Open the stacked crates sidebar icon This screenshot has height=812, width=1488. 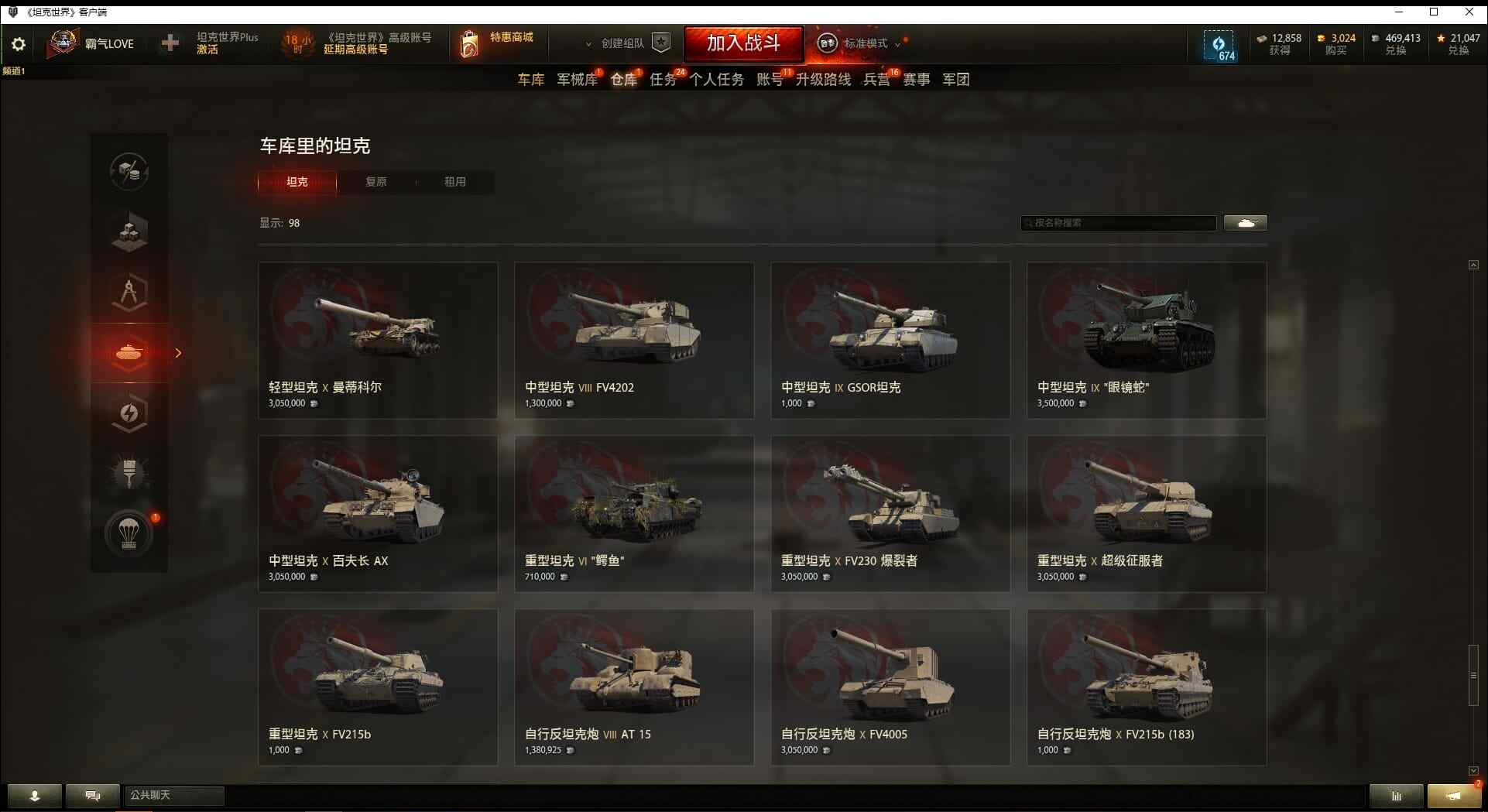[129, 231]
